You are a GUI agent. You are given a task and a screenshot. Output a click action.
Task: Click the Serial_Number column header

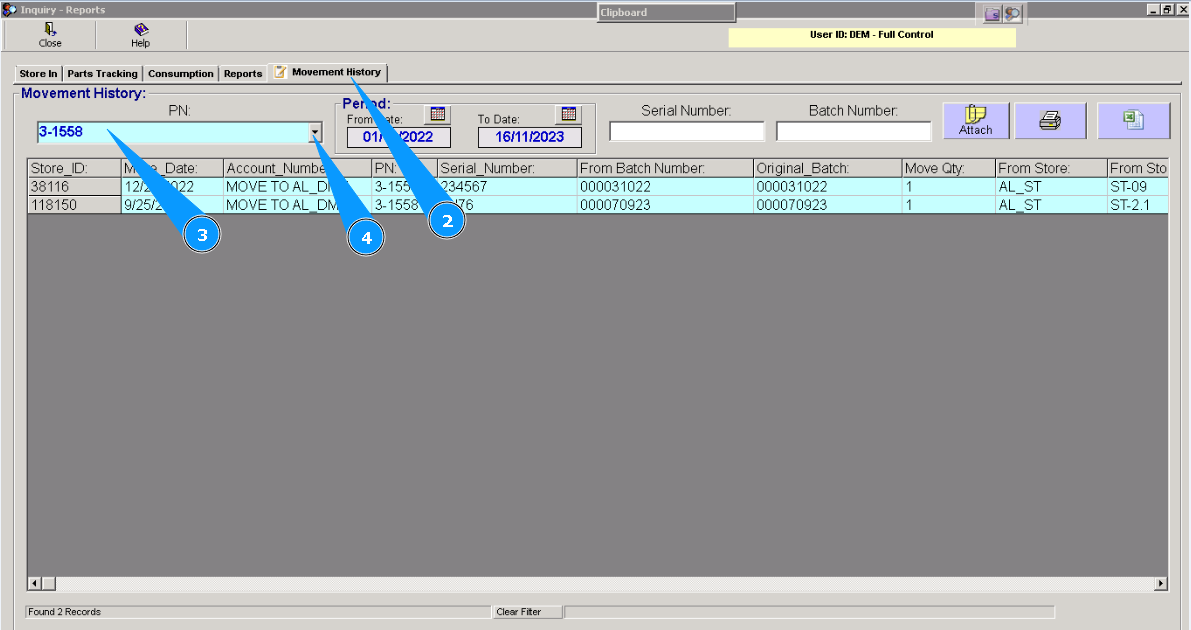507,168
